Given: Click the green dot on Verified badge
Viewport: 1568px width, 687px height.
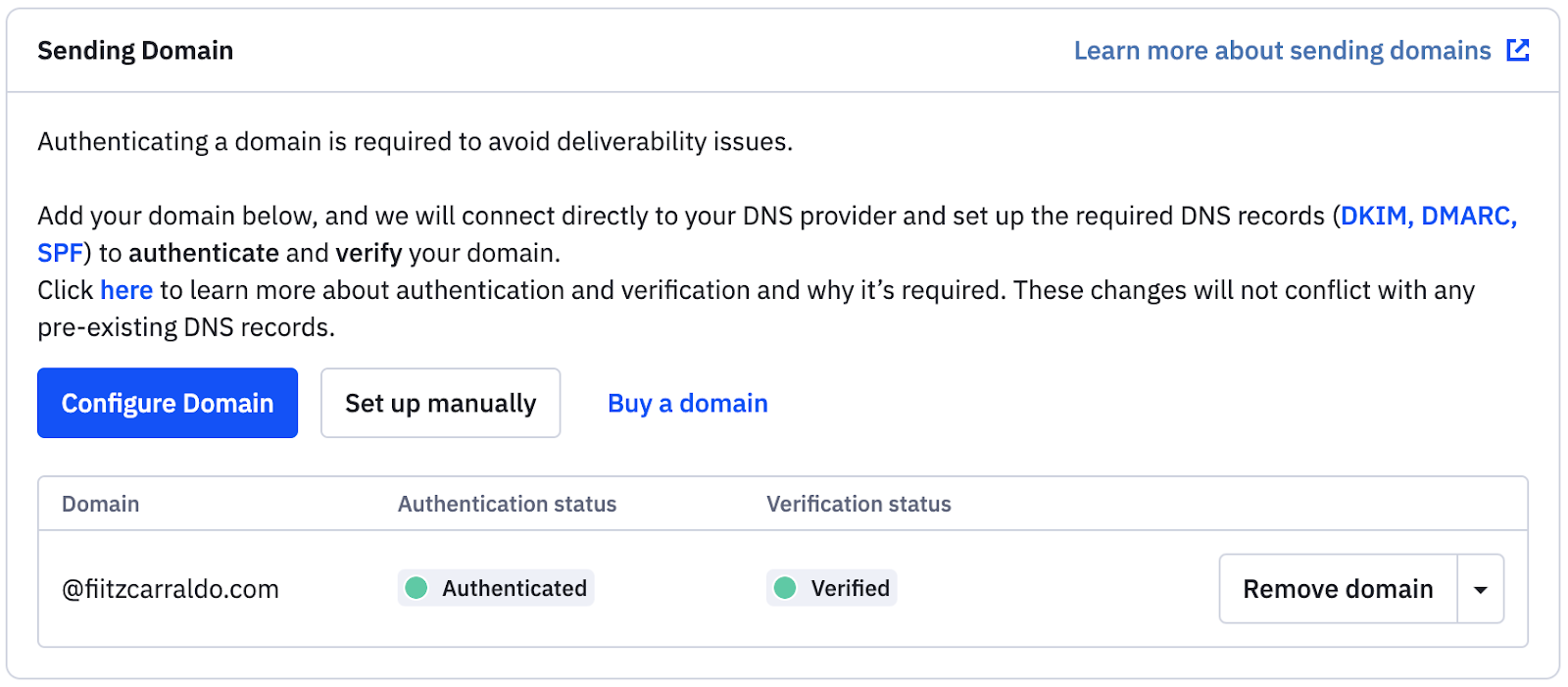Looking at the screenshot, I should point(785,588).
